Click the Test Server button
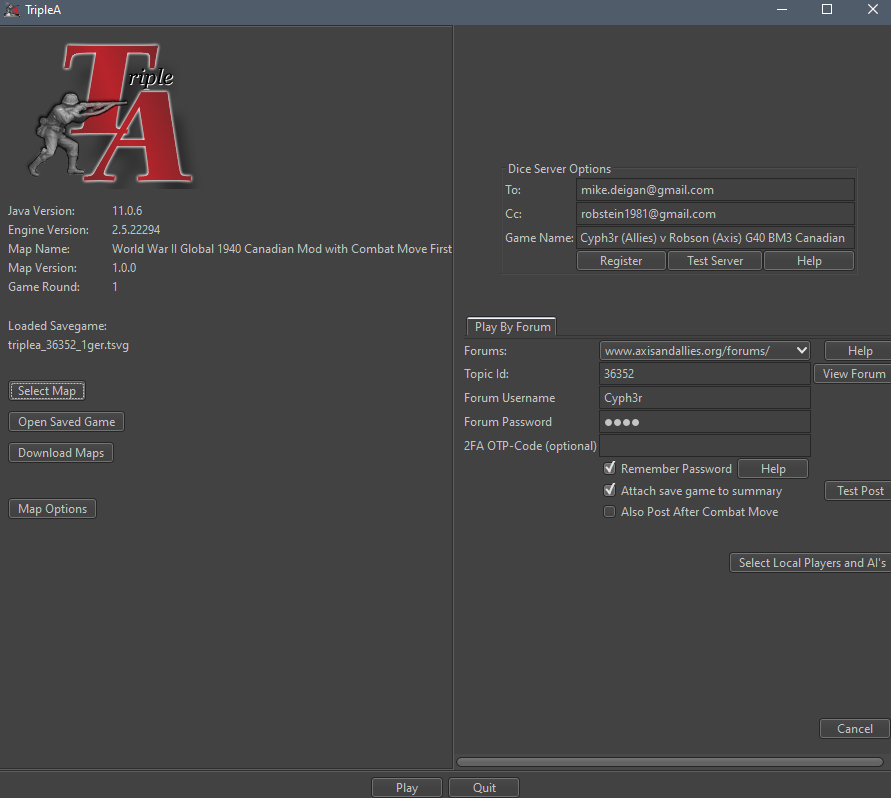The height and width of the screenshot is (798, 891). [715, 261]
